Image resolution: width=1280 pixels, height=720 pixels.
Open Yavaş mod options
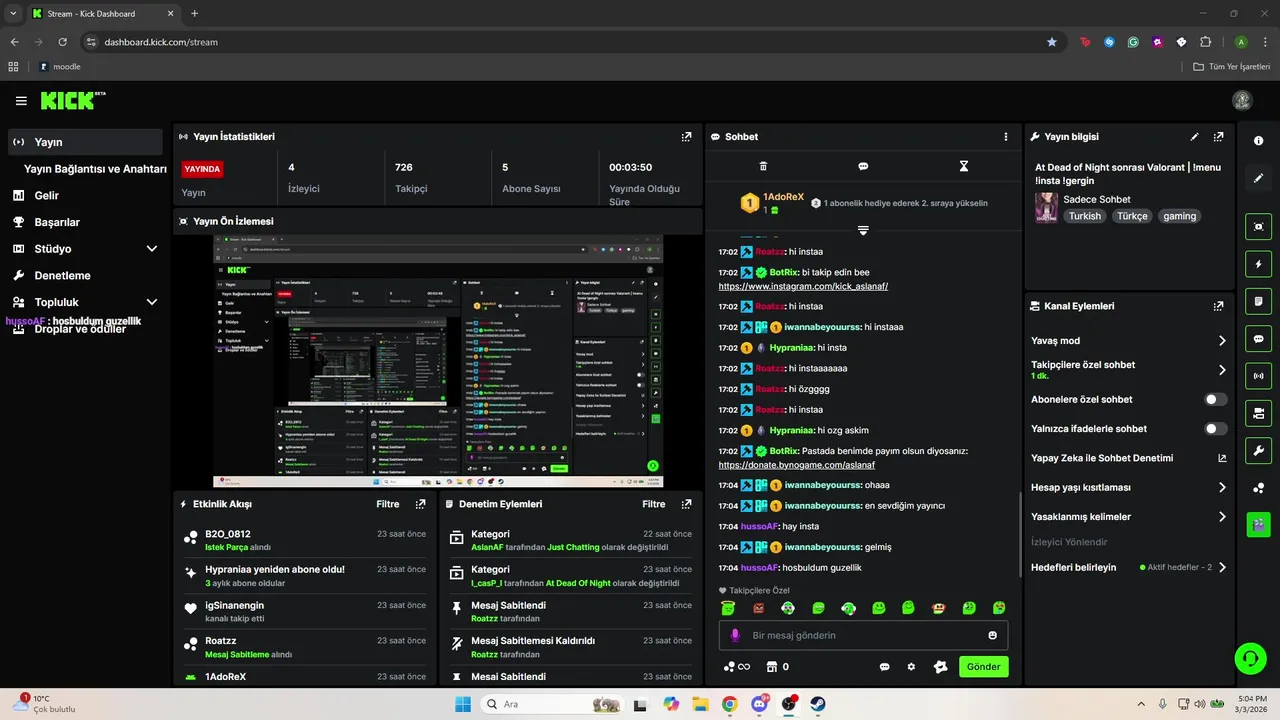coord(1128,341)
